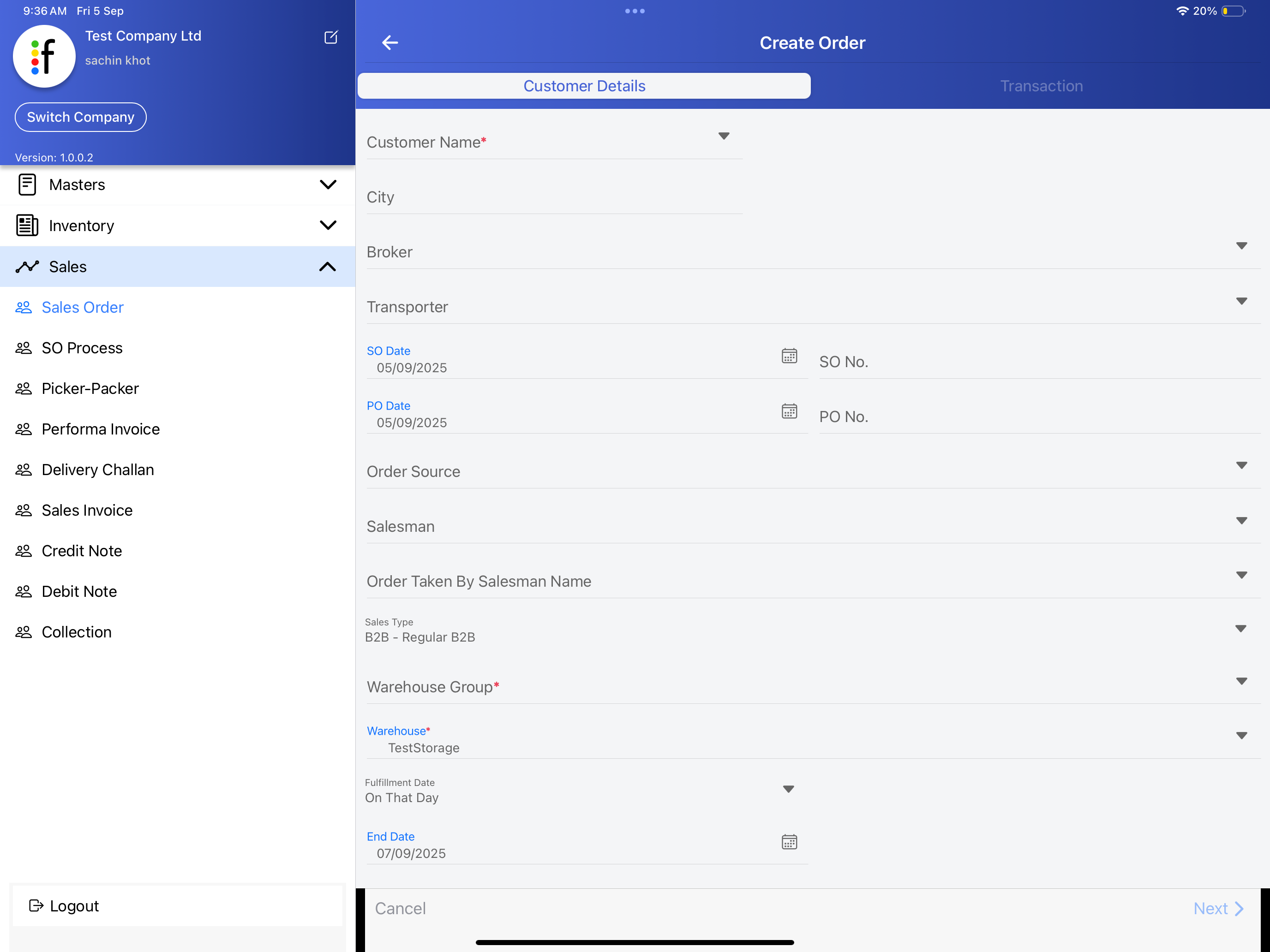1270x952 pixels.
Task: Open Delivery Challan menu item
Action: (177, 470)
